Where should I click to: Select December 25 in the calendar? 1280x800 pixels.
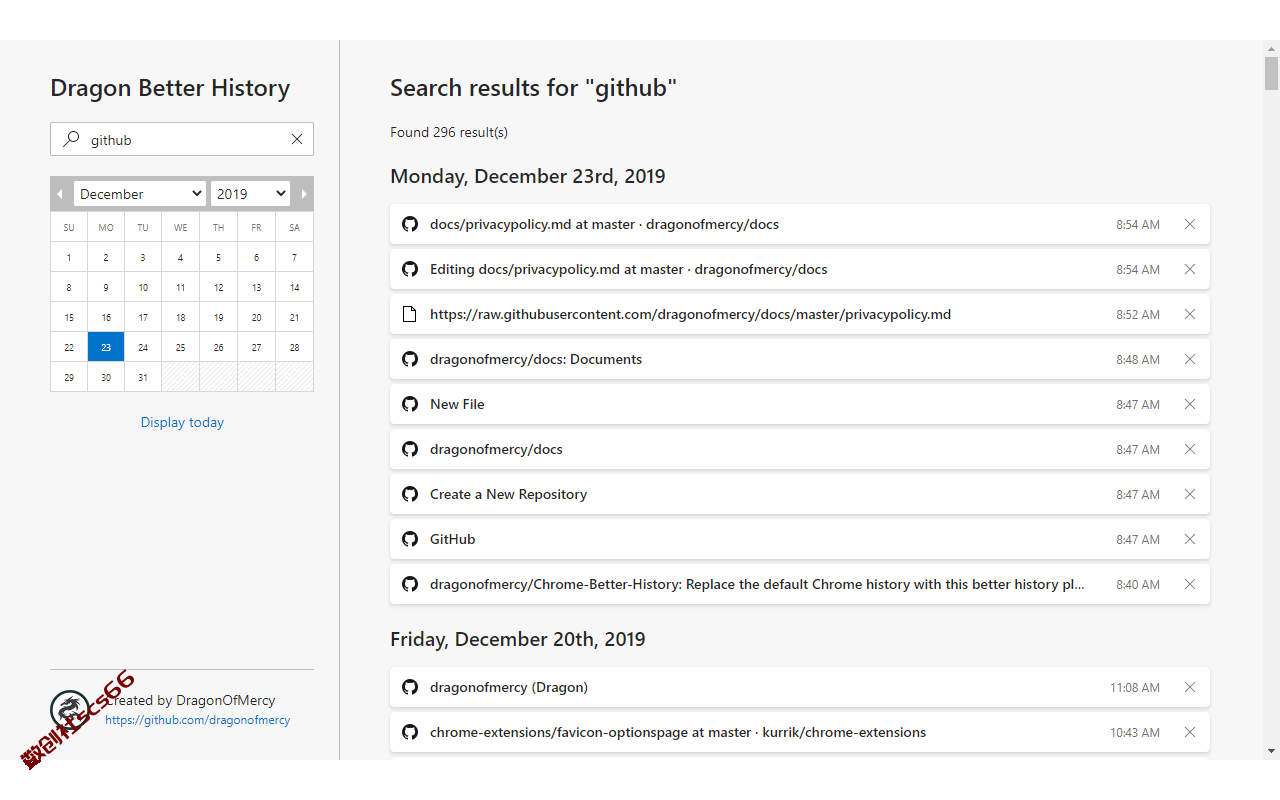pyautogui.click(x=180, y=347)
